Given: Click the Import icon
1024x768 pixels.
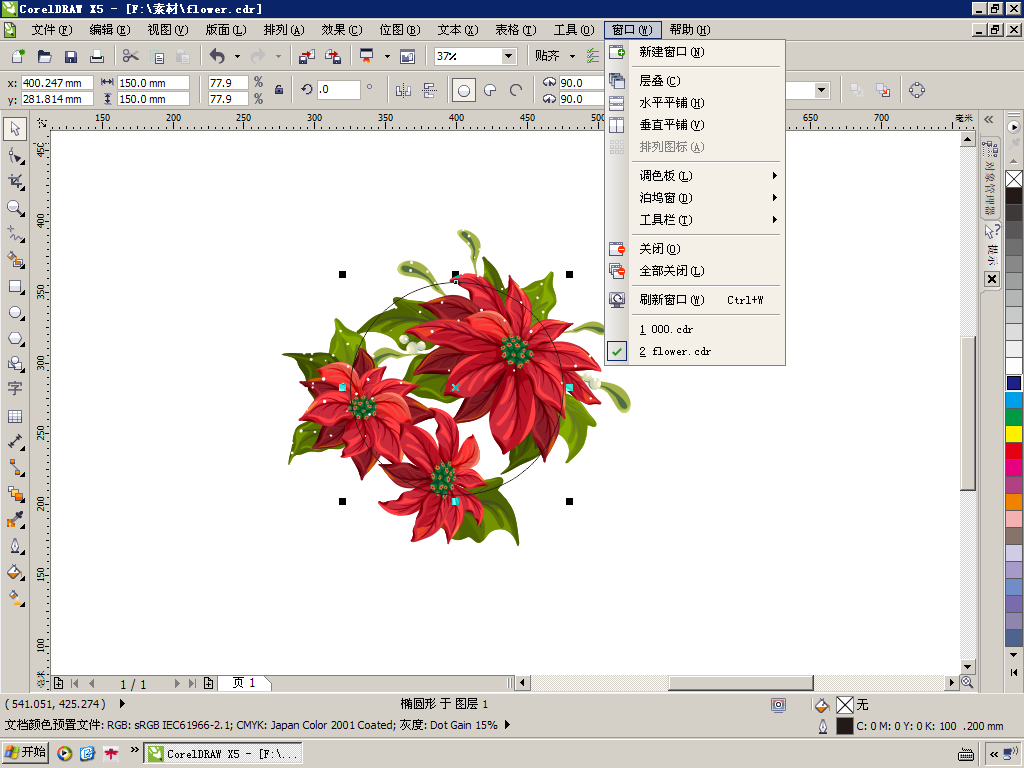Looking at the screenshot, I should [x=306, y=56].
